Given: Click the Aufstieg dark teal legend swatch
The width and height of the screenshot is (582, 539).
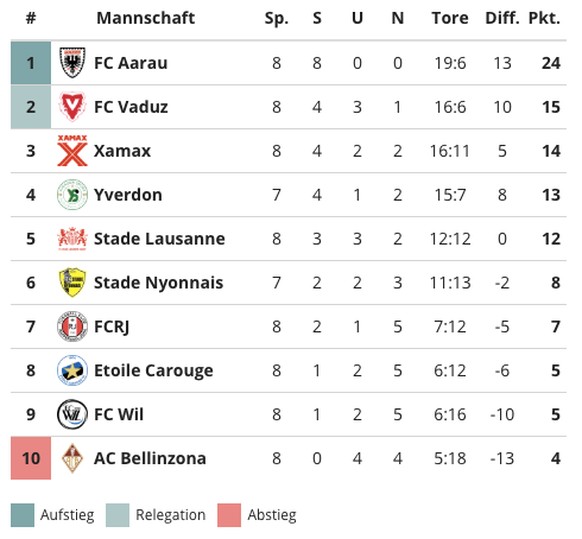Looking at the screenshot, I should (22, 515).
